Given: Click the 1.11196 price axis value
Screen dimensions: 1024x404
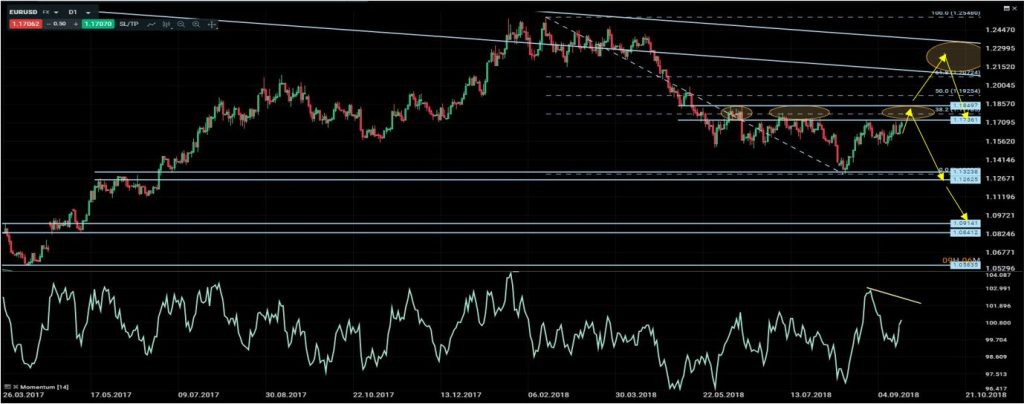Looking at the screenshot, I should pos(1000,196).
